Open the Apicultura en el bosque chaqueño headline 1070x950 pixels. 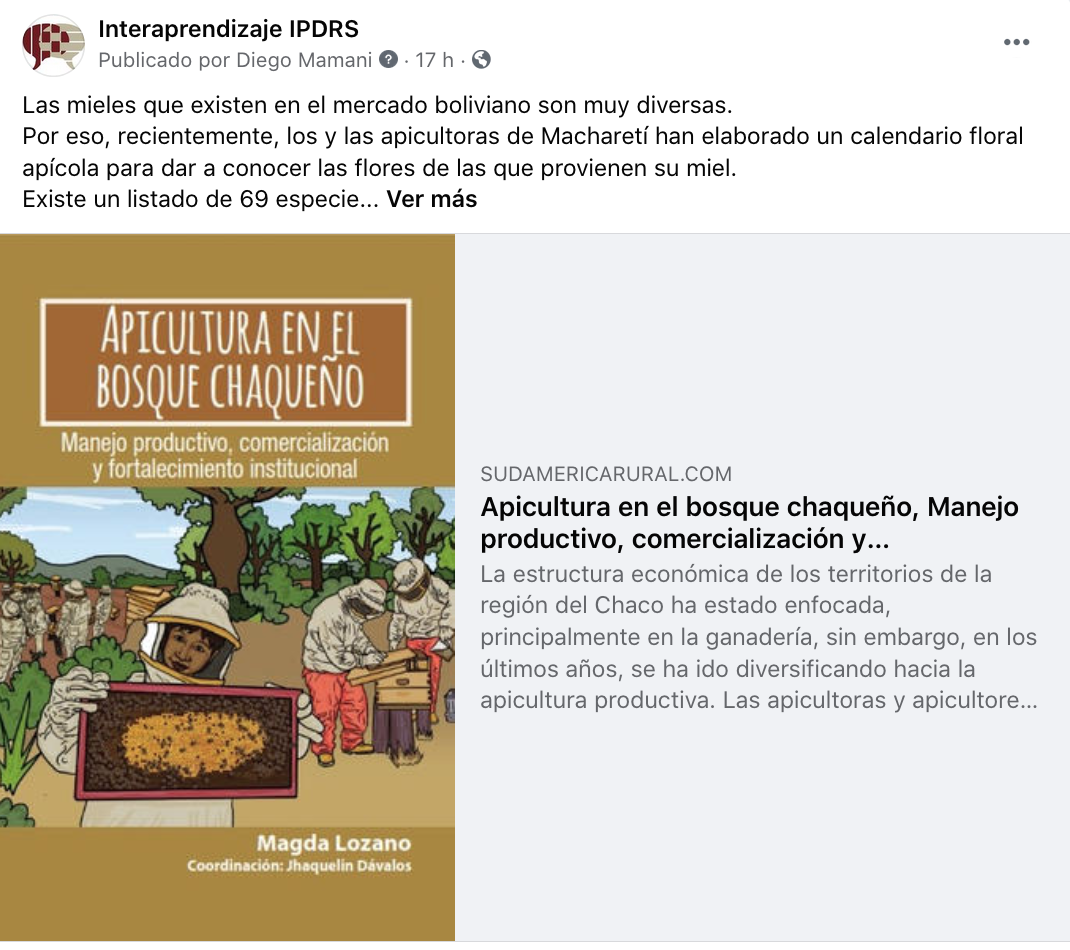749,523
